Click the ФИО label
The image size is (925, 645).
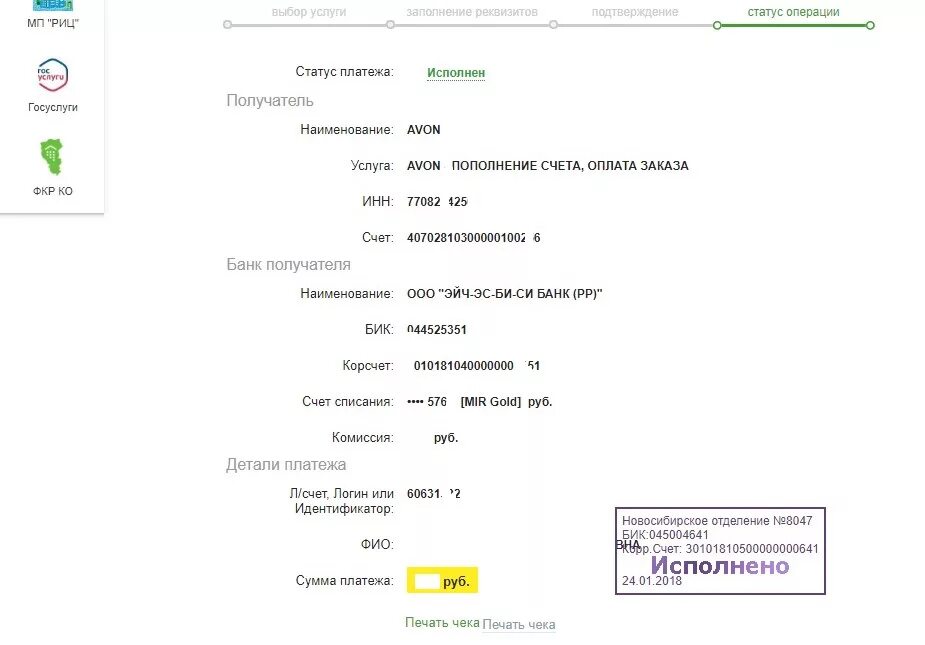pyautogui.click(x=377, y=545)
